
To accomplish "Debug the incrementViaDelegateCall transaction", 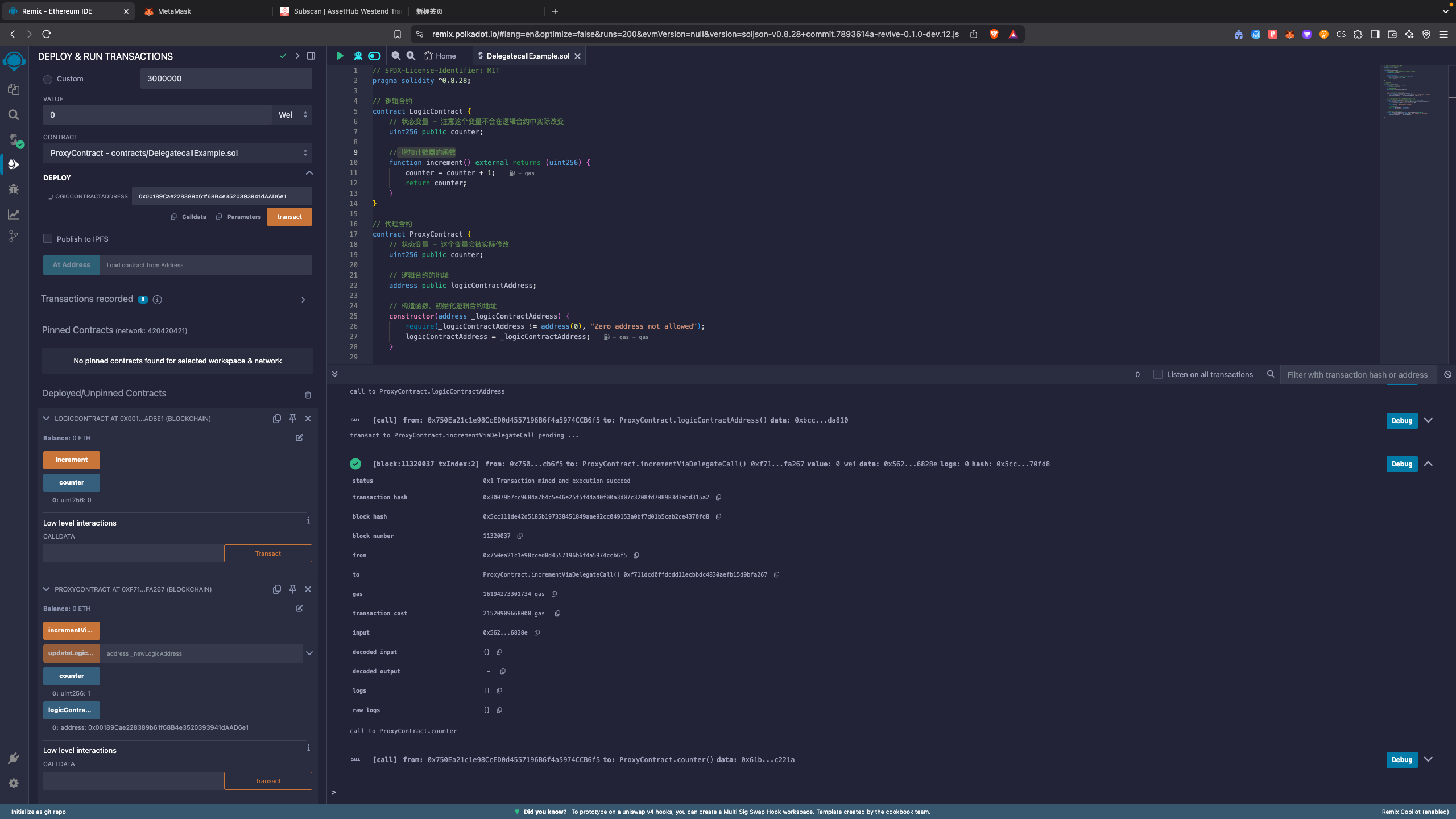I will coord(1402,464).
